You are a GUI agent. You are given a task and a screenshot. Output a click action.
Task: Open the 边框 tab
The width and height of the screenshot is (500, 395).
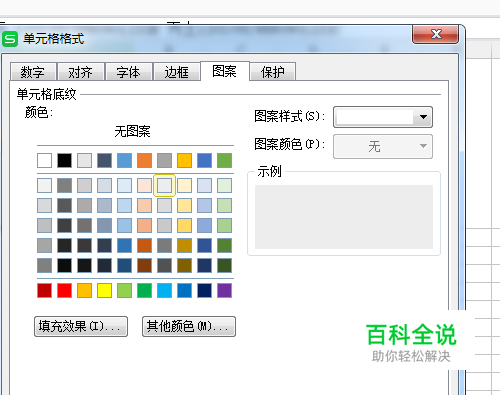click(176, 72)
